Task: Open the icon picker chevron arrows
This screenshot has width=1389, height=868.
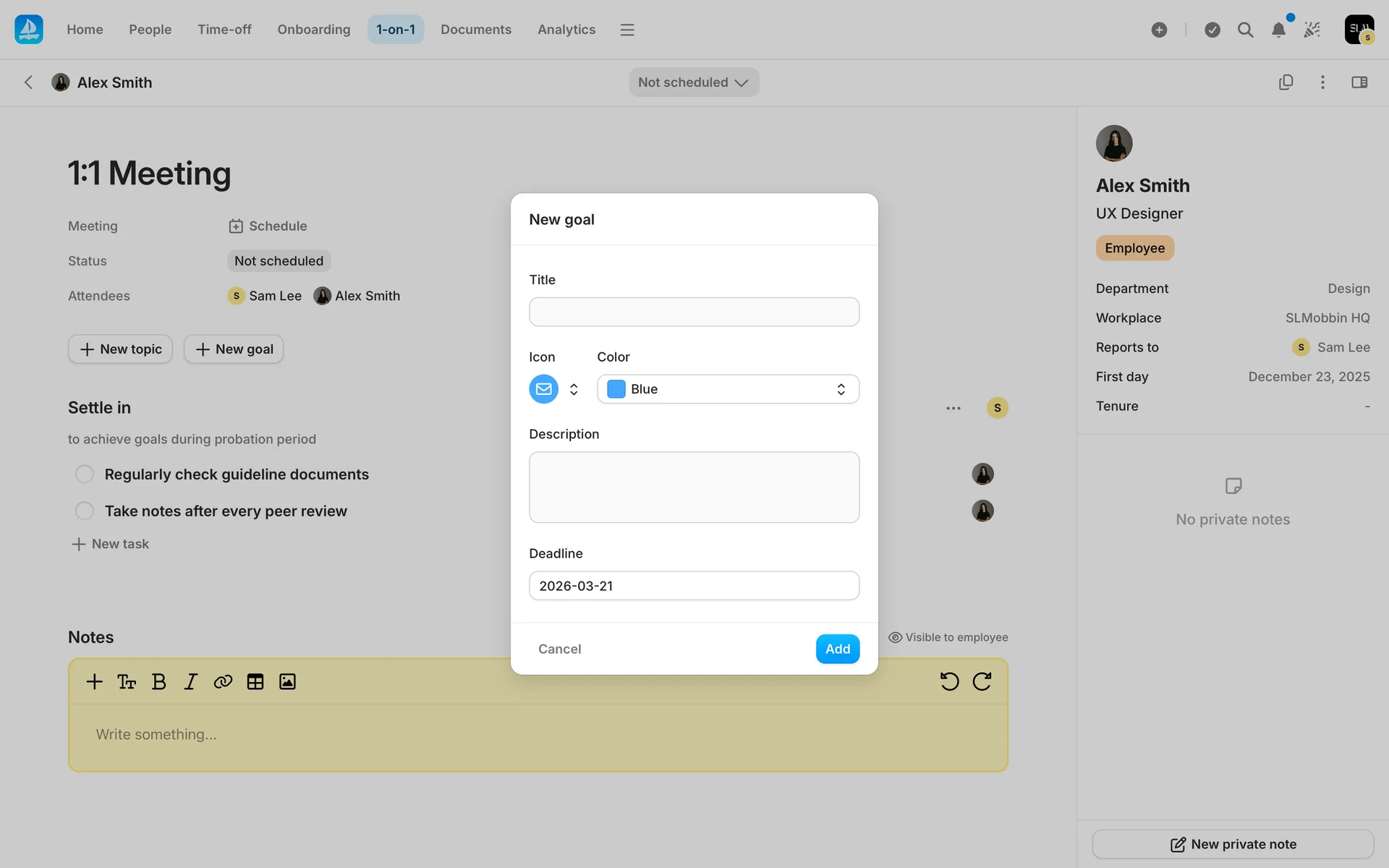Action: 574,389
